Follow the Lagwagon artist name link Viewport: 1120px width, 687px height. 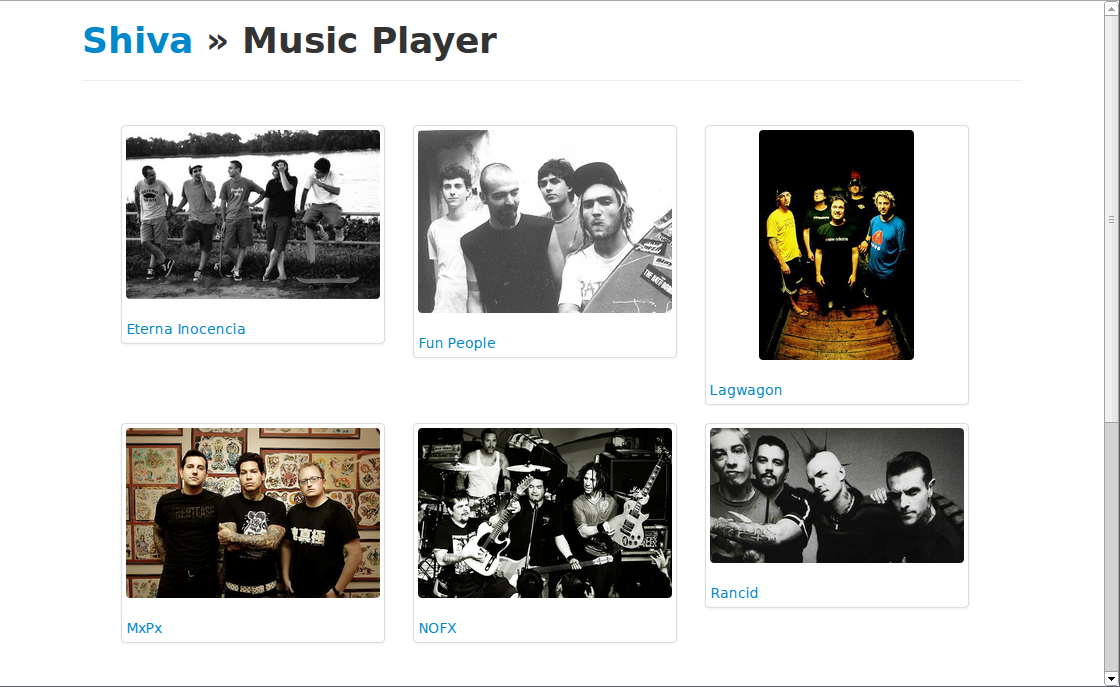click(746, 391)
